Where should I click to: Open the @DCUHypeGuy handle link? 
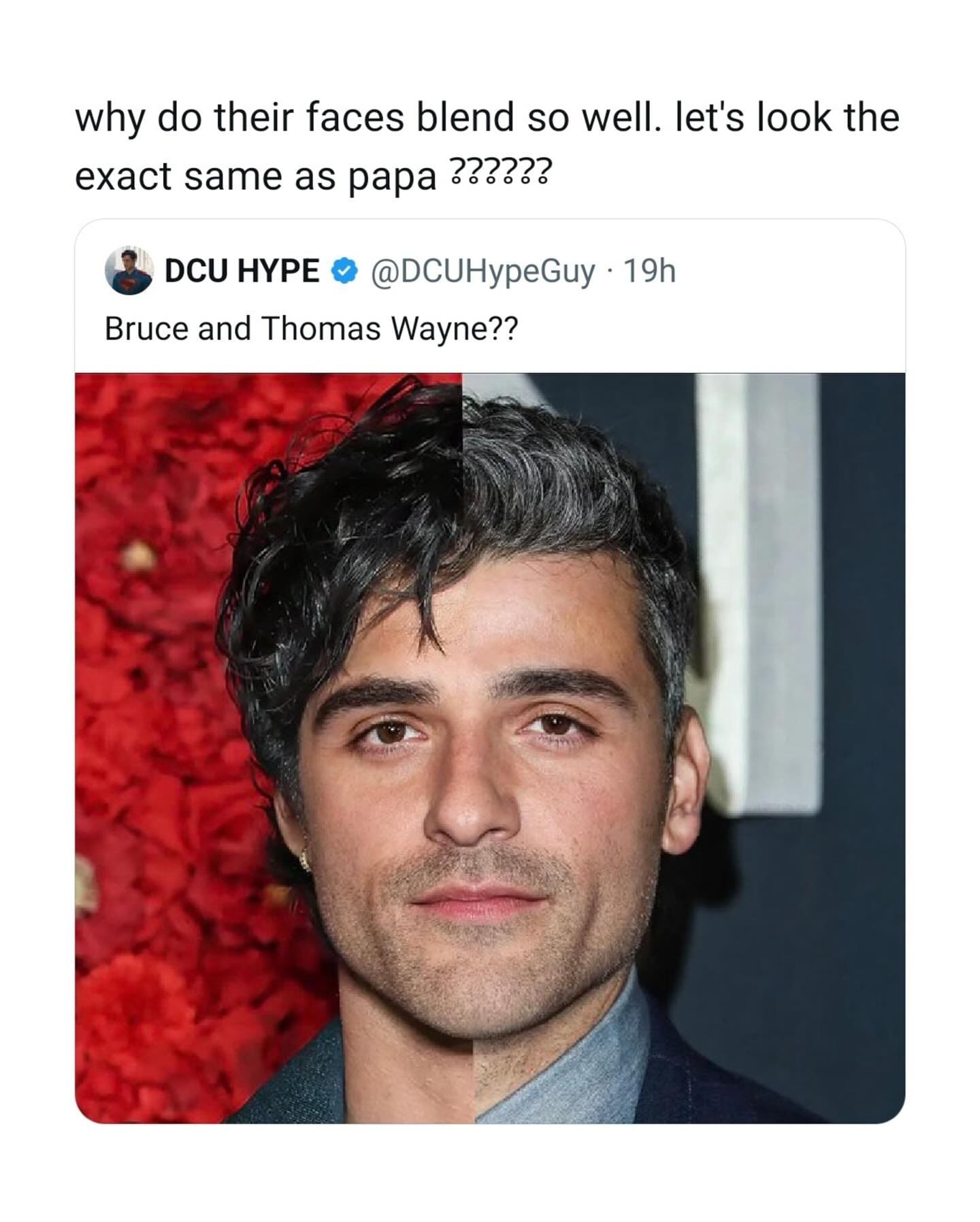(x=483, y=271)
